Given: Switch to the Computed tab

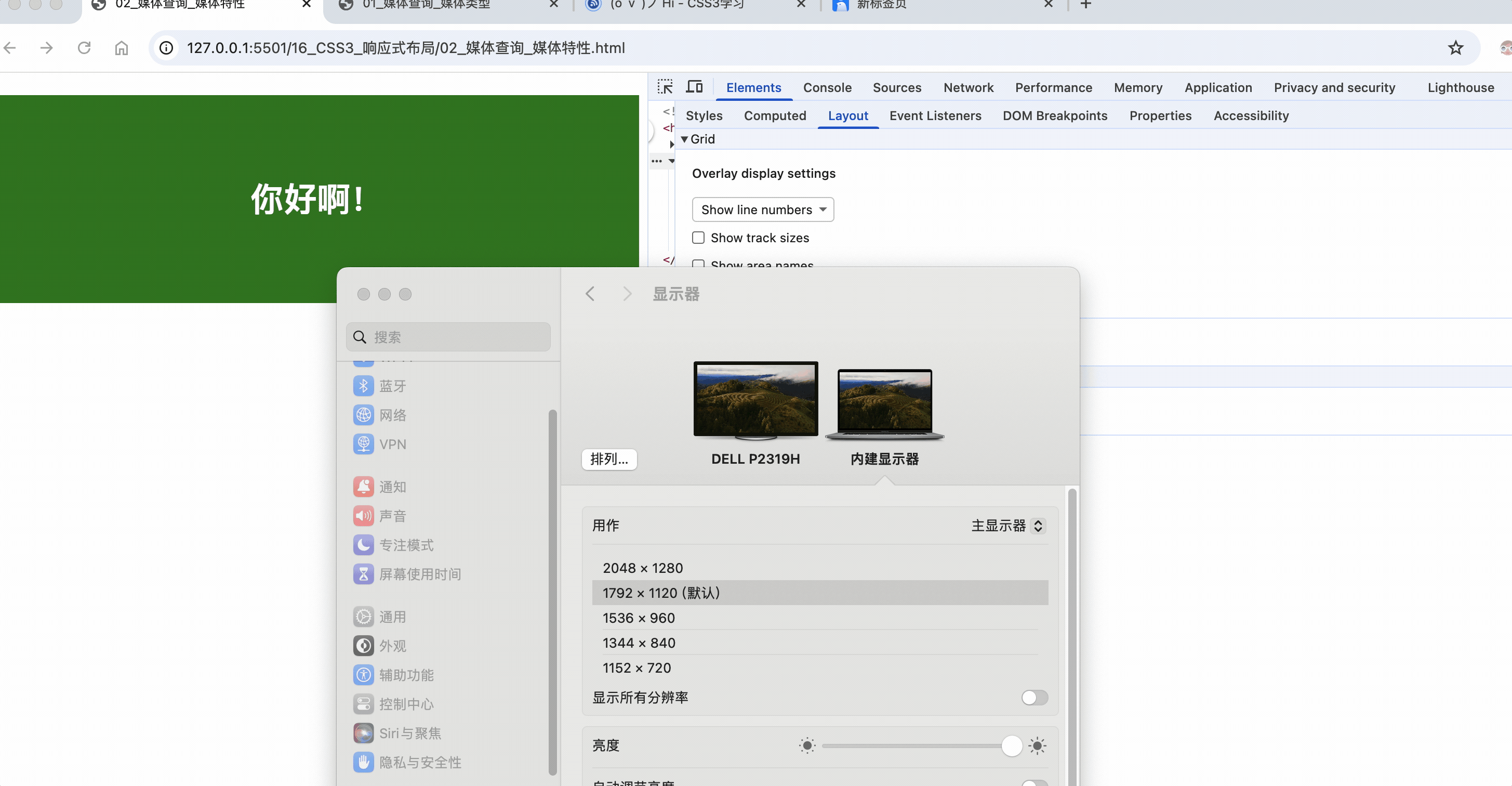Looking at the screenshot, I should coord(774,116).
